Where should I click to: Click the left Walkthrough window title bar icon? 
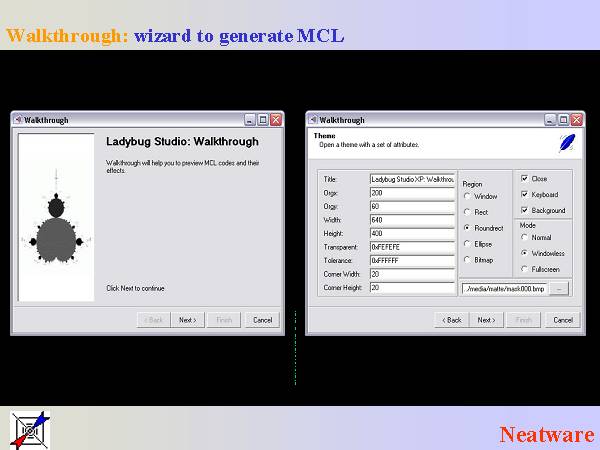pos(18,120)
